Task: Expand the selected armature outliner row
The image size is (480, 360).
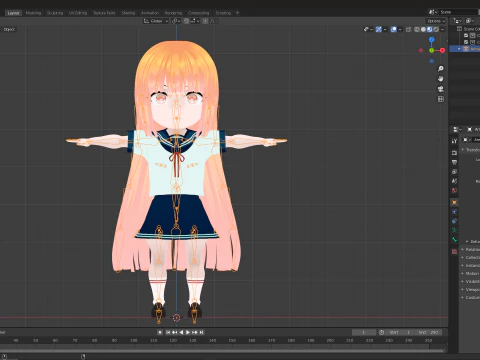Action: (459, 49)
